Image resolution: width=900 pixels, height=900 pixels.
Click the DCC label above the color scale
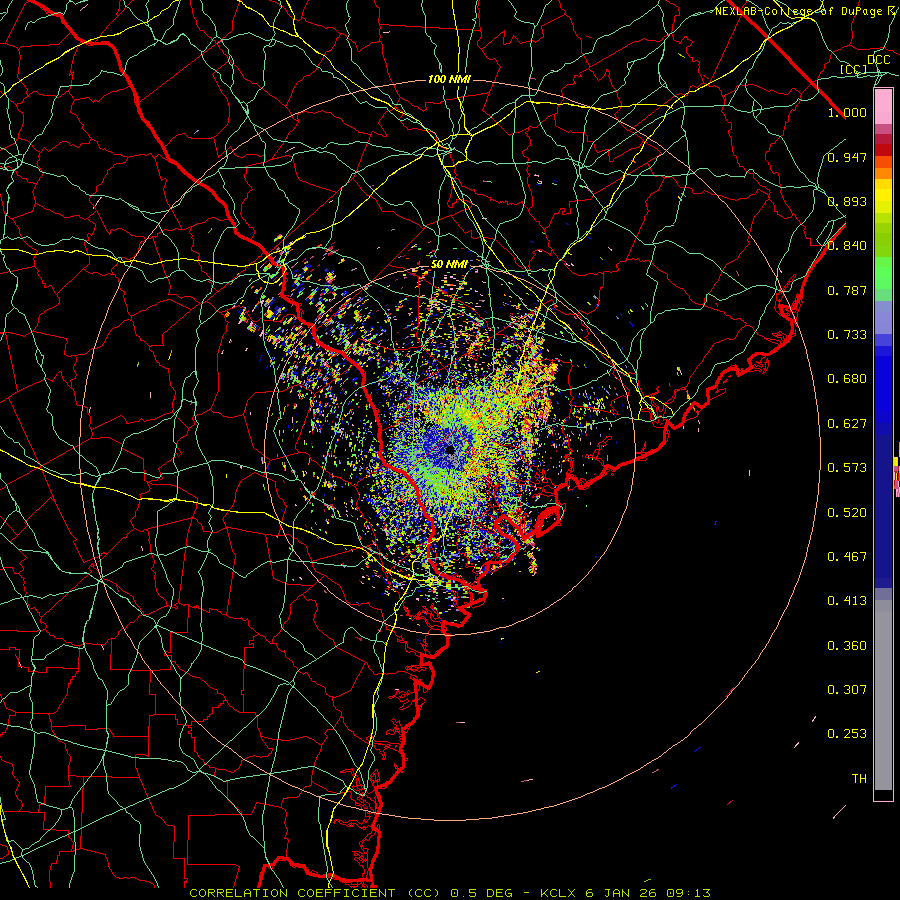(x=878, y=60)
